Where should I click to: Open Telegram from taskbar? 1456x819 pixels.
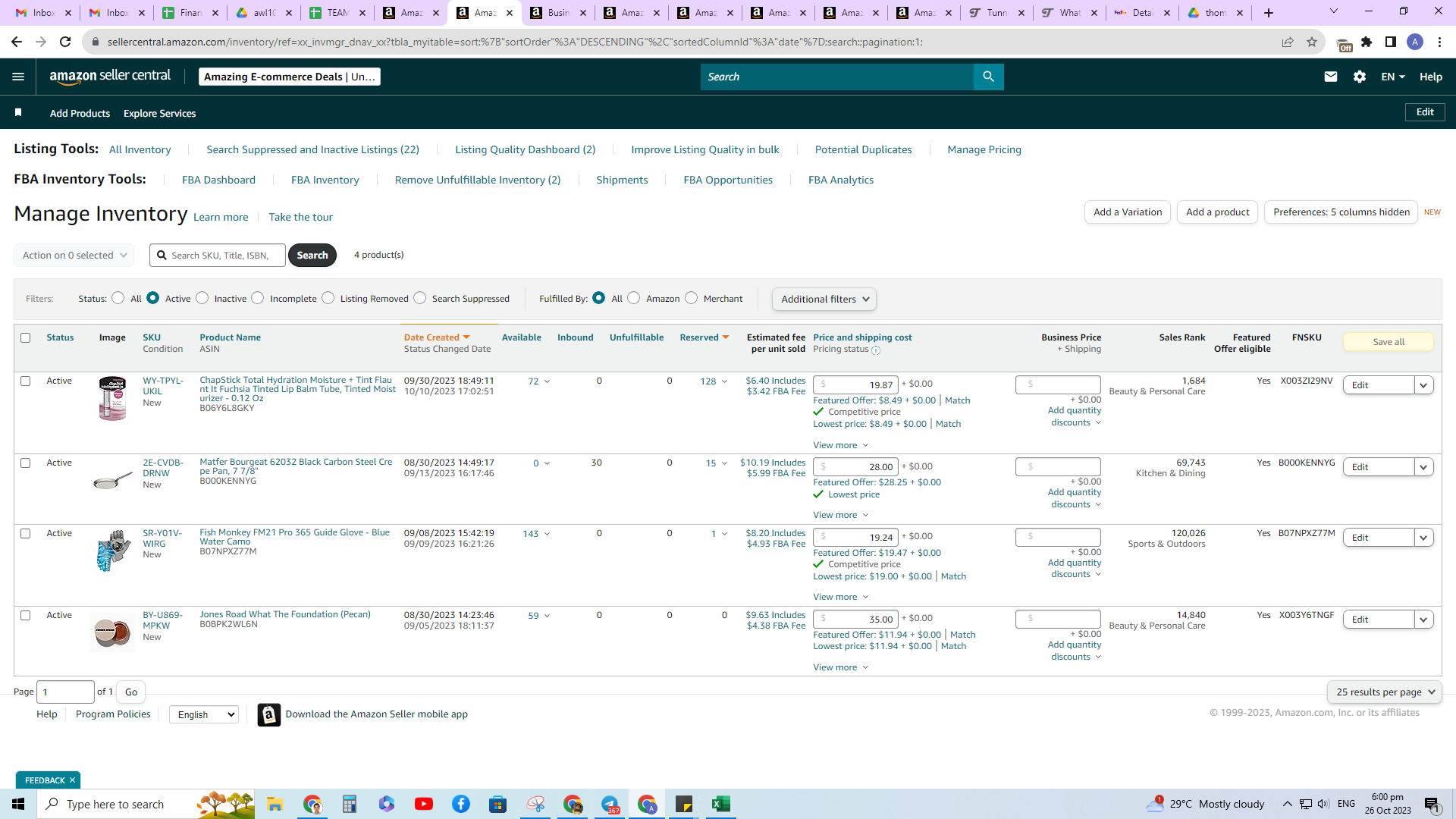[610, 804]
